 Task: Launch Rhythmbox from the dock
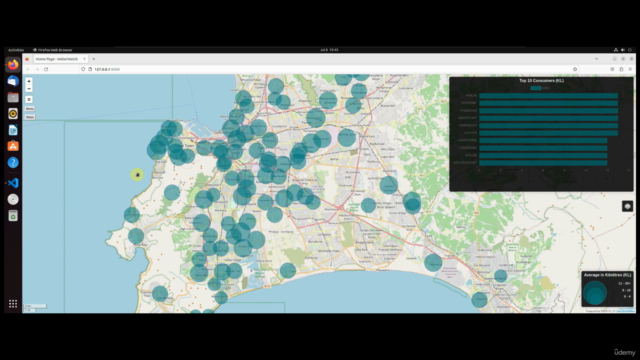[x=13, y=114]
